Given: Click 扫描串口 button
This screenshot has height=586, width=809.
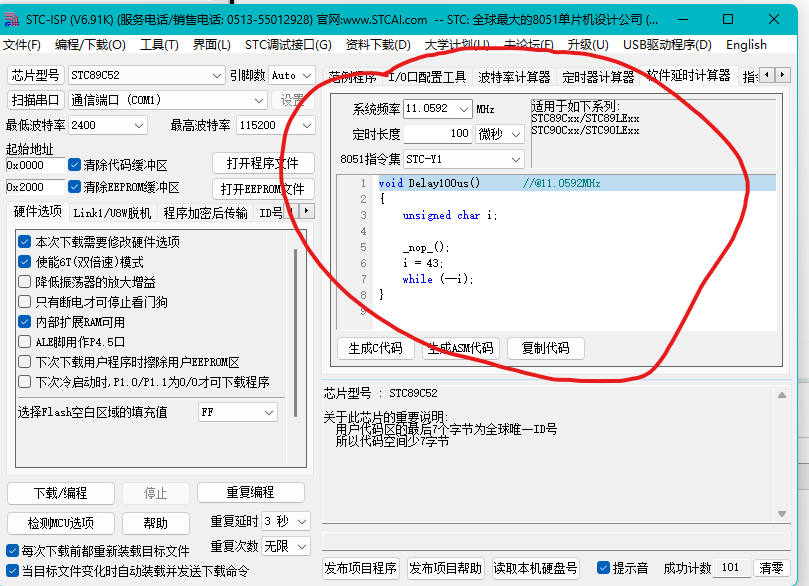Looking at the screenshot, I should point(35,100).
